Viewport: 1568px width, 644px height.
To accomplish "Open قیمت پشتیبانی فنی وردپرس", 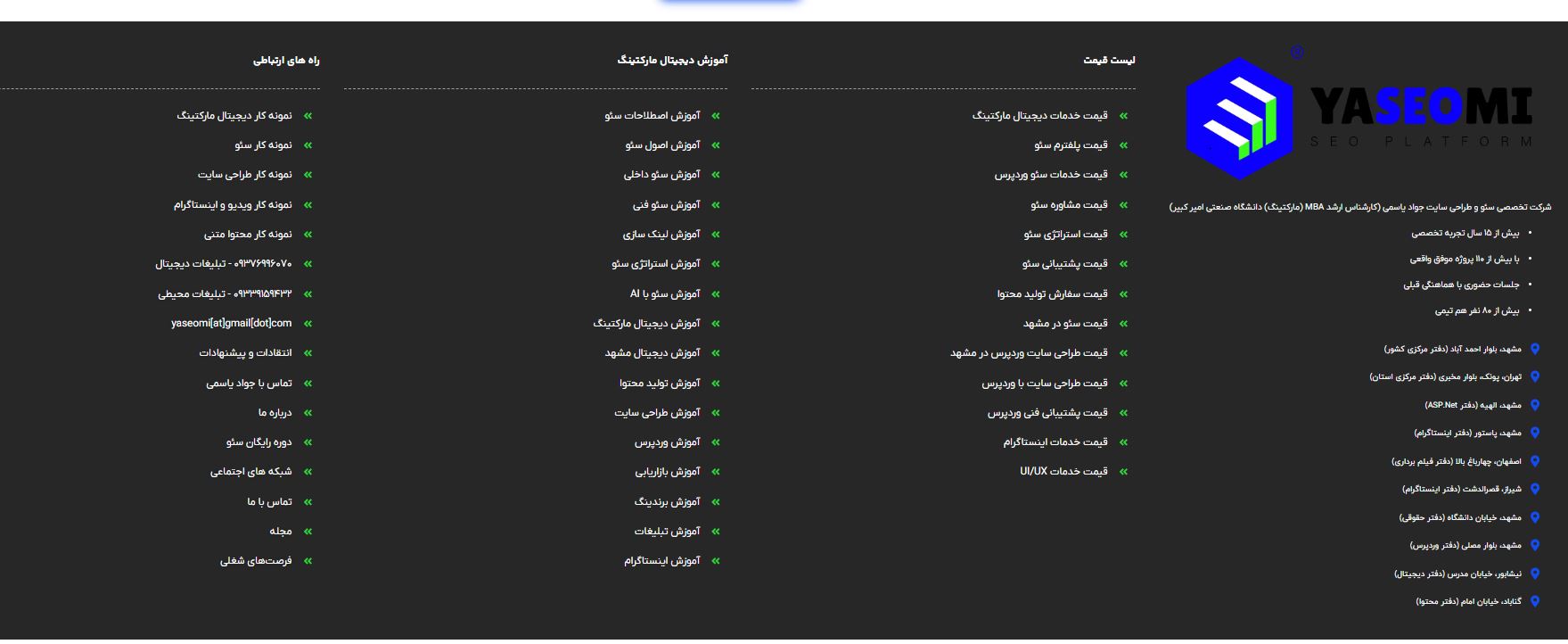I will (1047, 413).
